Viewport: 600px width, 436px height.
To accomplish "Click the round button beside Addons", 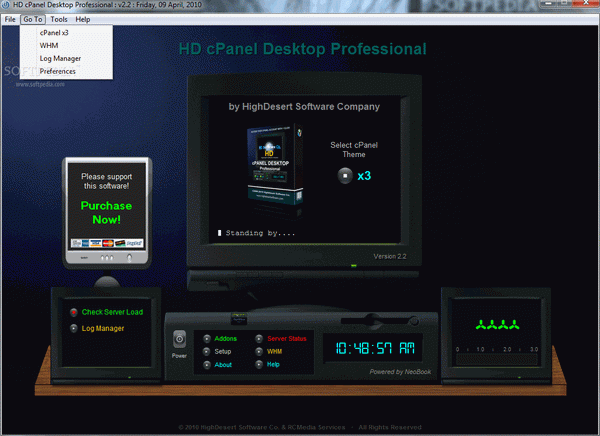I will click(207, 338).
